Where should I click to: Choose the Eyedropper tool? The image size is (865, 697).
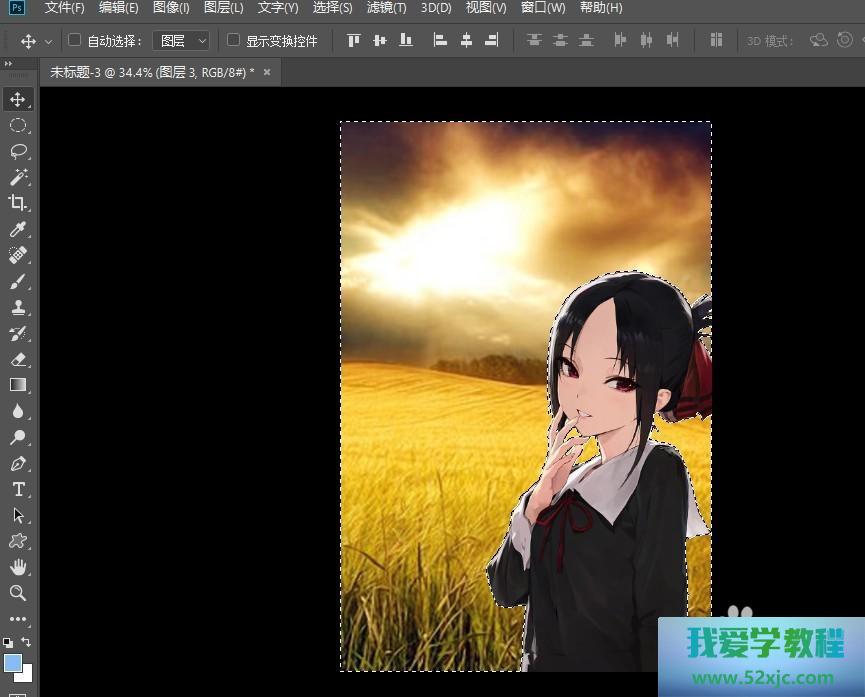[x=18, y=229]
